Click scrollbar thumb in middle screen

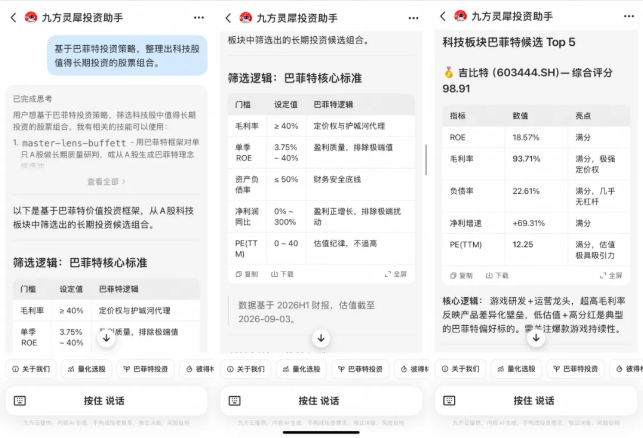click(426, 160)
